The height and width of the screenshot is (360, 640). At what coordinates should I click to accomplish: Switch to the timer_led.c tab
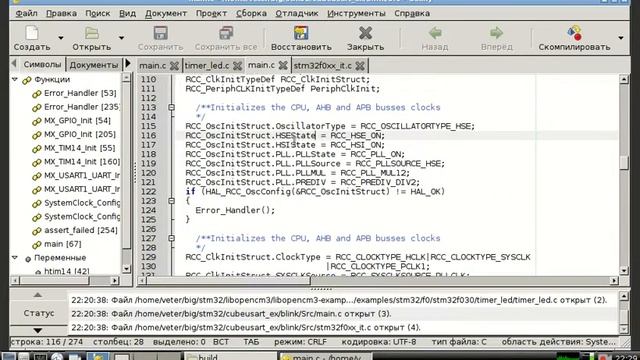point(207,65)
